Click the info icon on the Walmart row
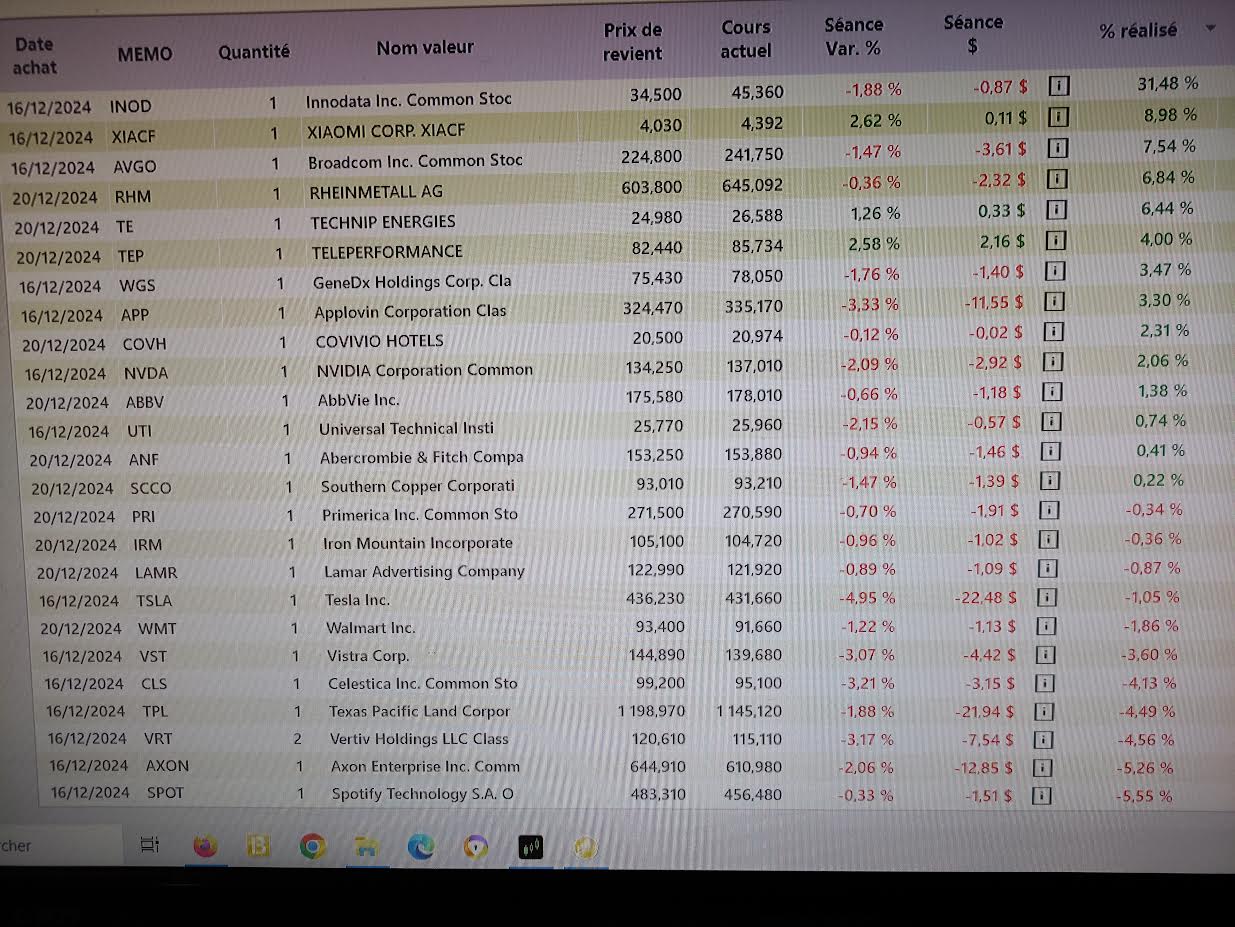 coord(1045,627)
